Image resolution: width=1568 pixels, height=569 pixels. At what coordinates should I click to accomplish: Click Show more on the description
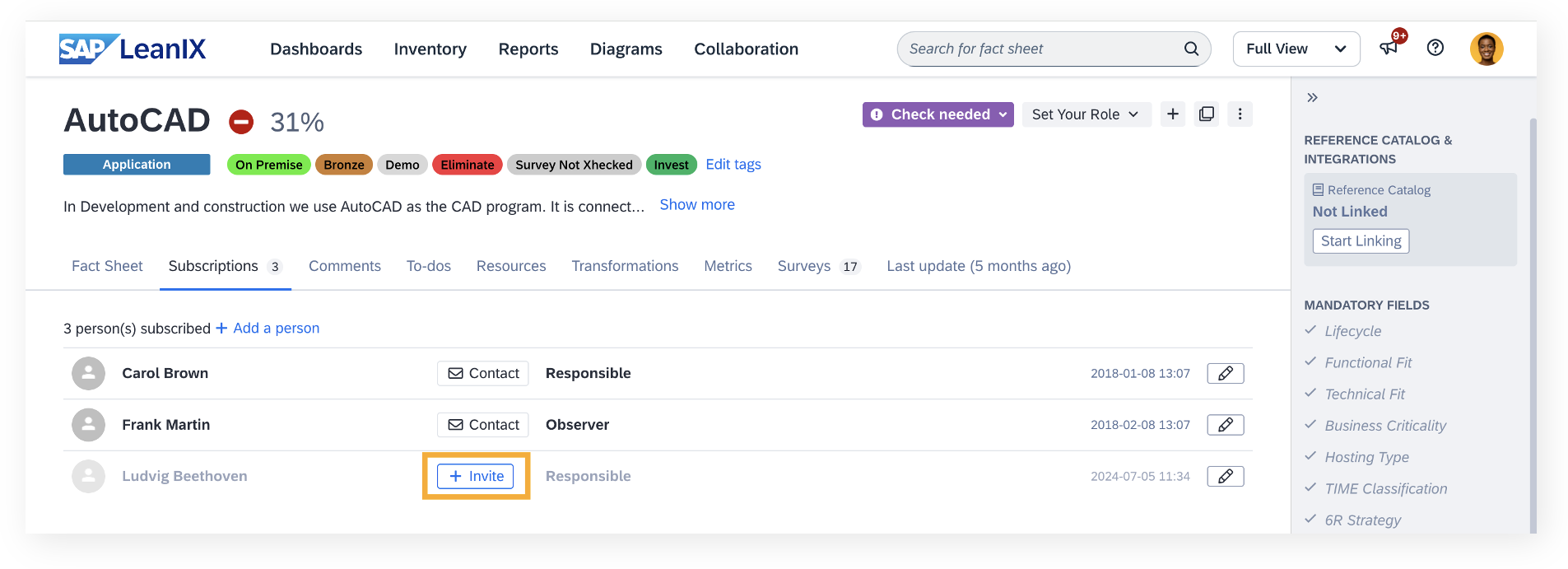(697, 204)
